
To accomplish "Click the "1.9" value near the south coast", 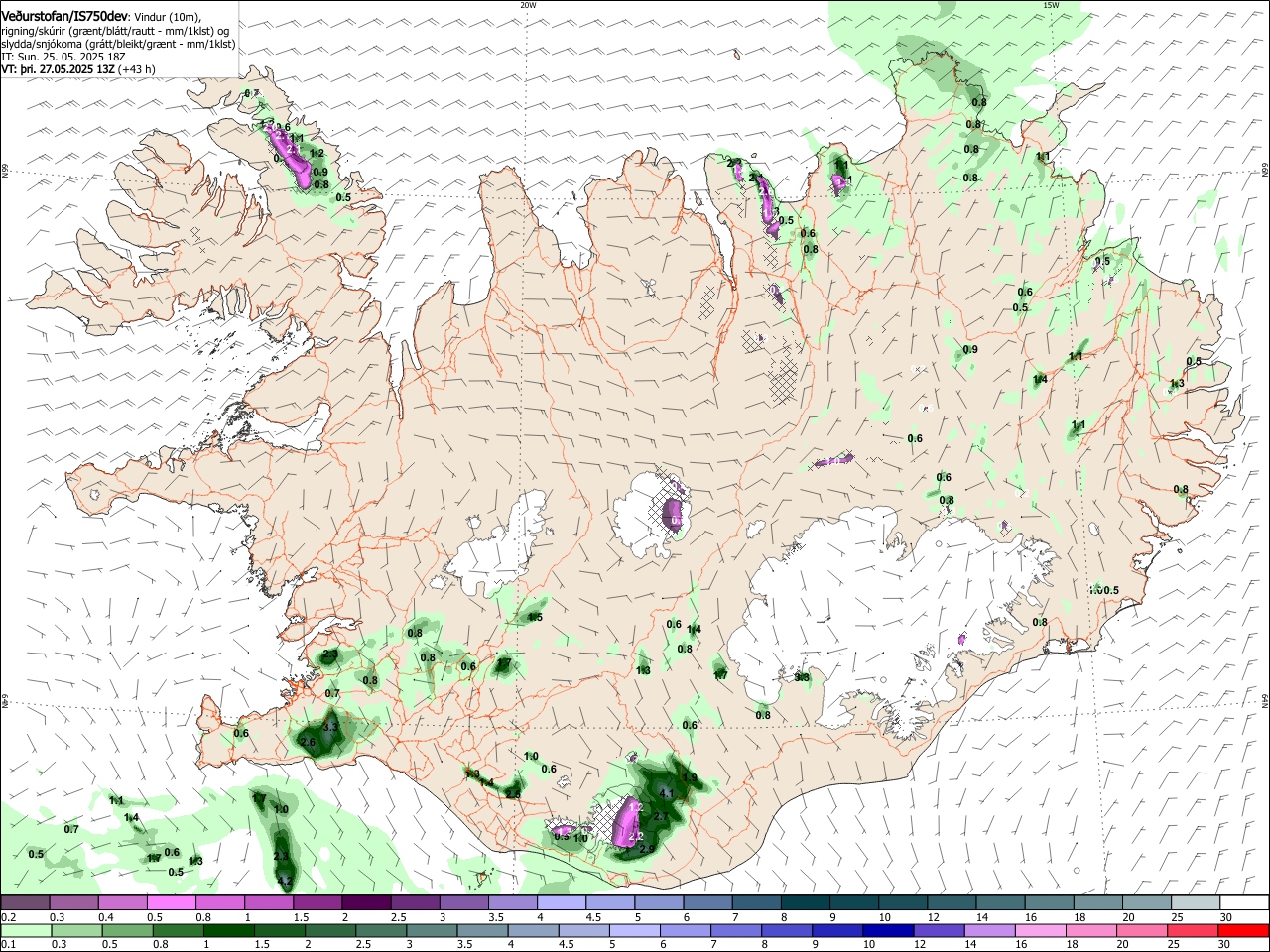I will (690, 777).
